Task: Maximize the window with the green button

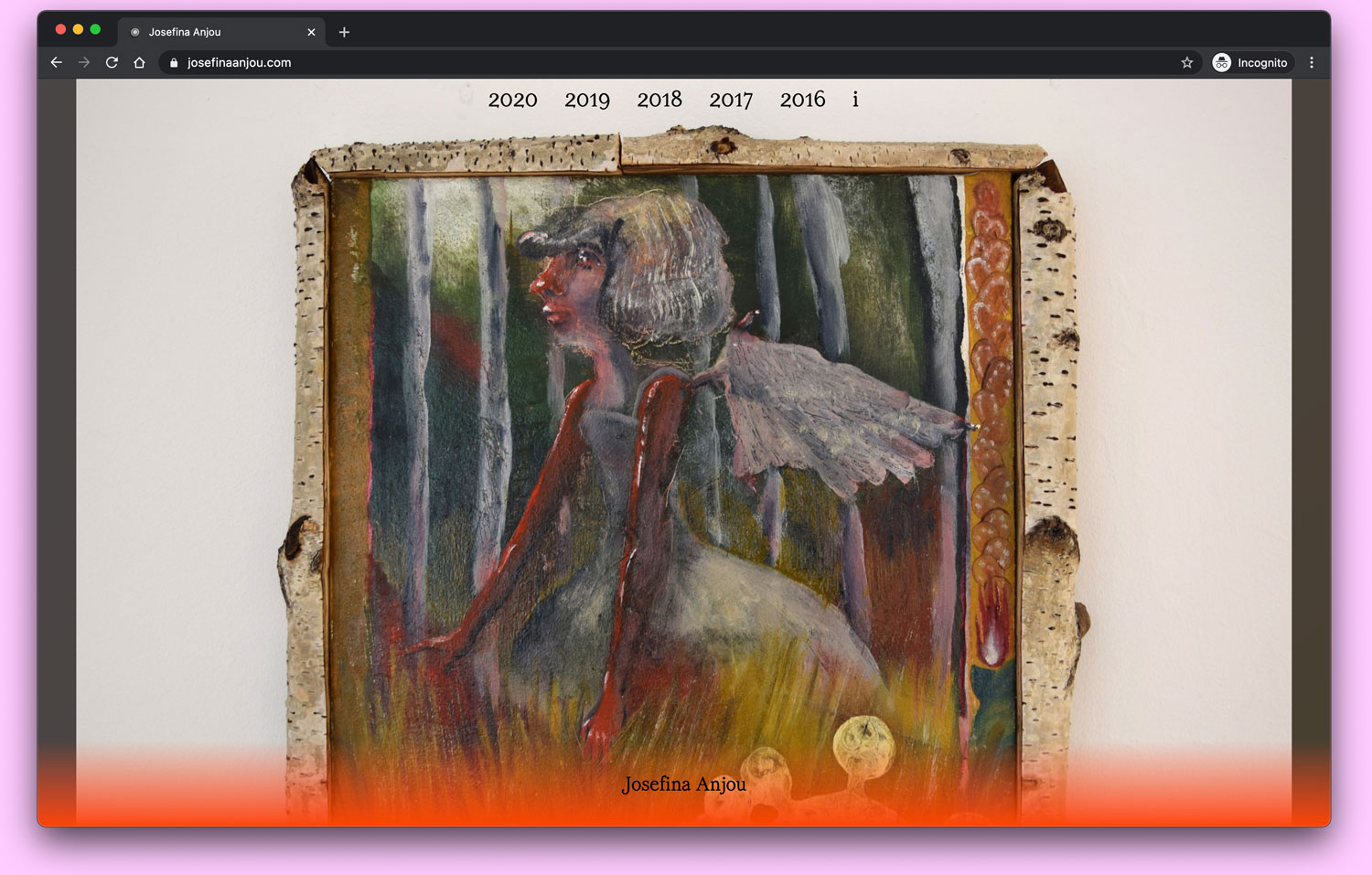Action: click(95, 29)
